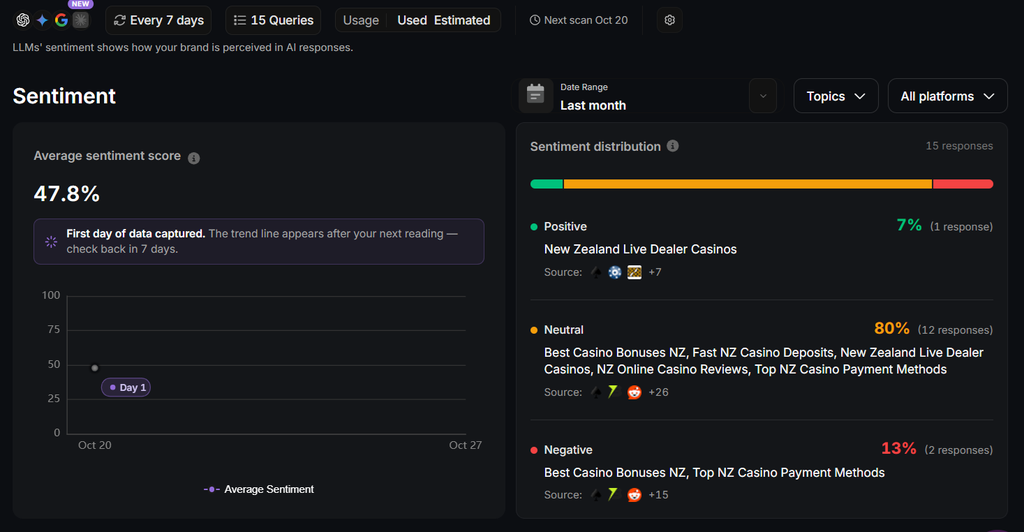This screenshot has height=532, width=1024.
Task: Click the green lightning source icon in Neutral row
Action: point(613,392)
